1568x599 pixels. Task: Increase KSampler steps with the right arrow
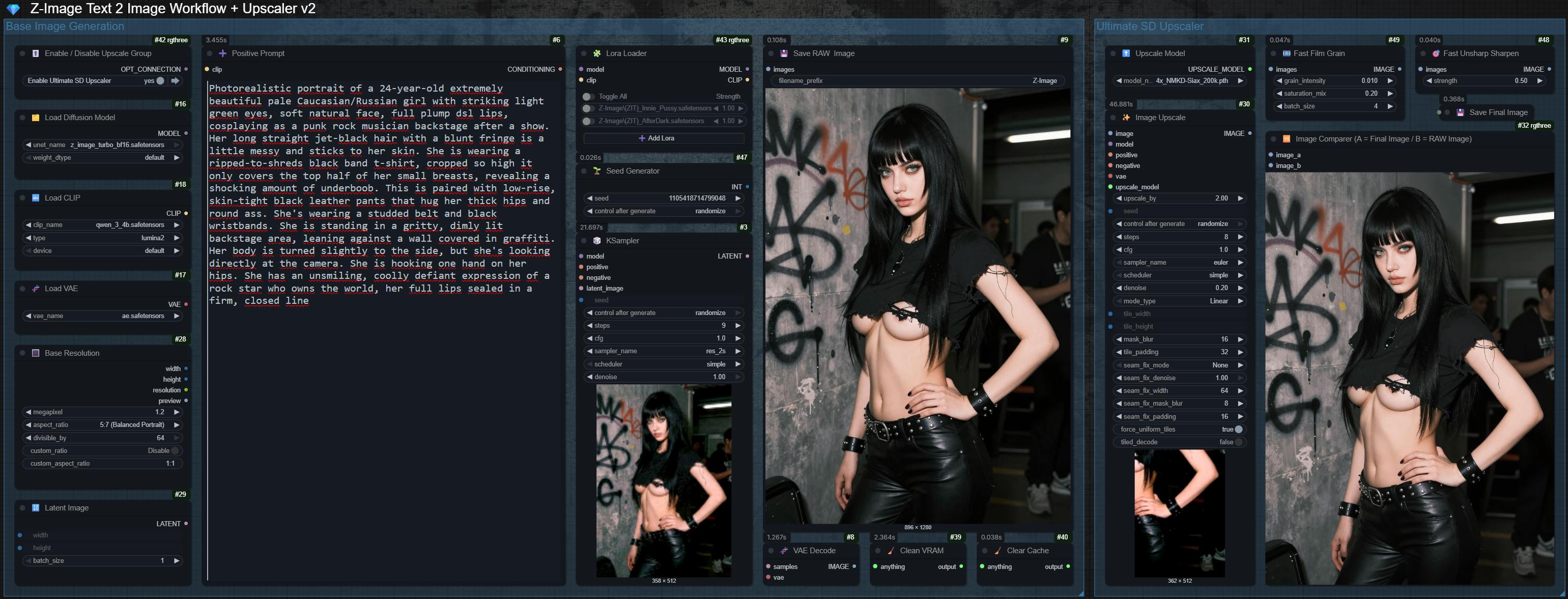[738, 326]
